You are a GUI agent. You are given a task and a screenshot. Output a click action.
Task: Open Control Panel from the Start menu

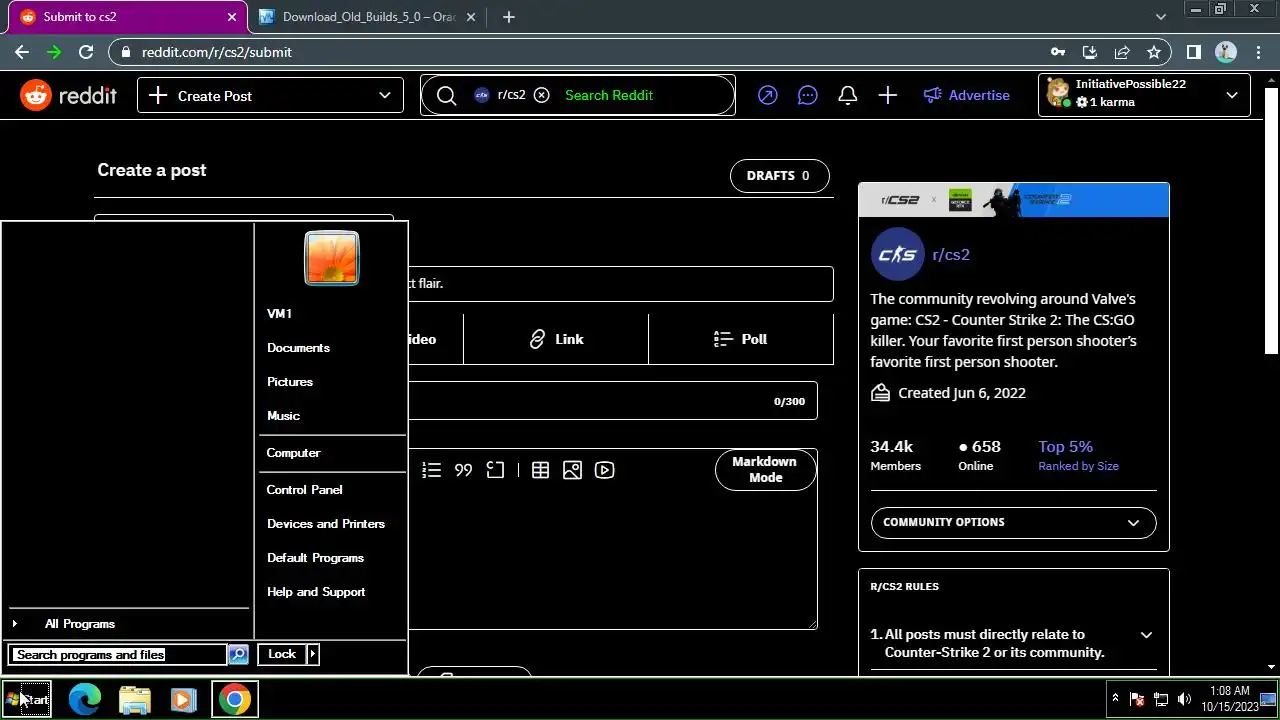(x=304, y=489)
